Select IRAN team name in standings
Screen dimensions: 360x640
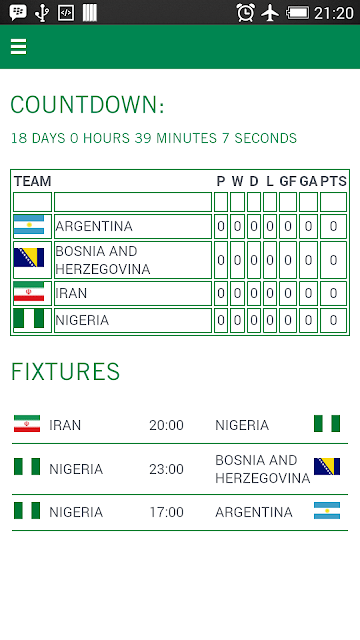pyautogui.click(x=71, y=293)
